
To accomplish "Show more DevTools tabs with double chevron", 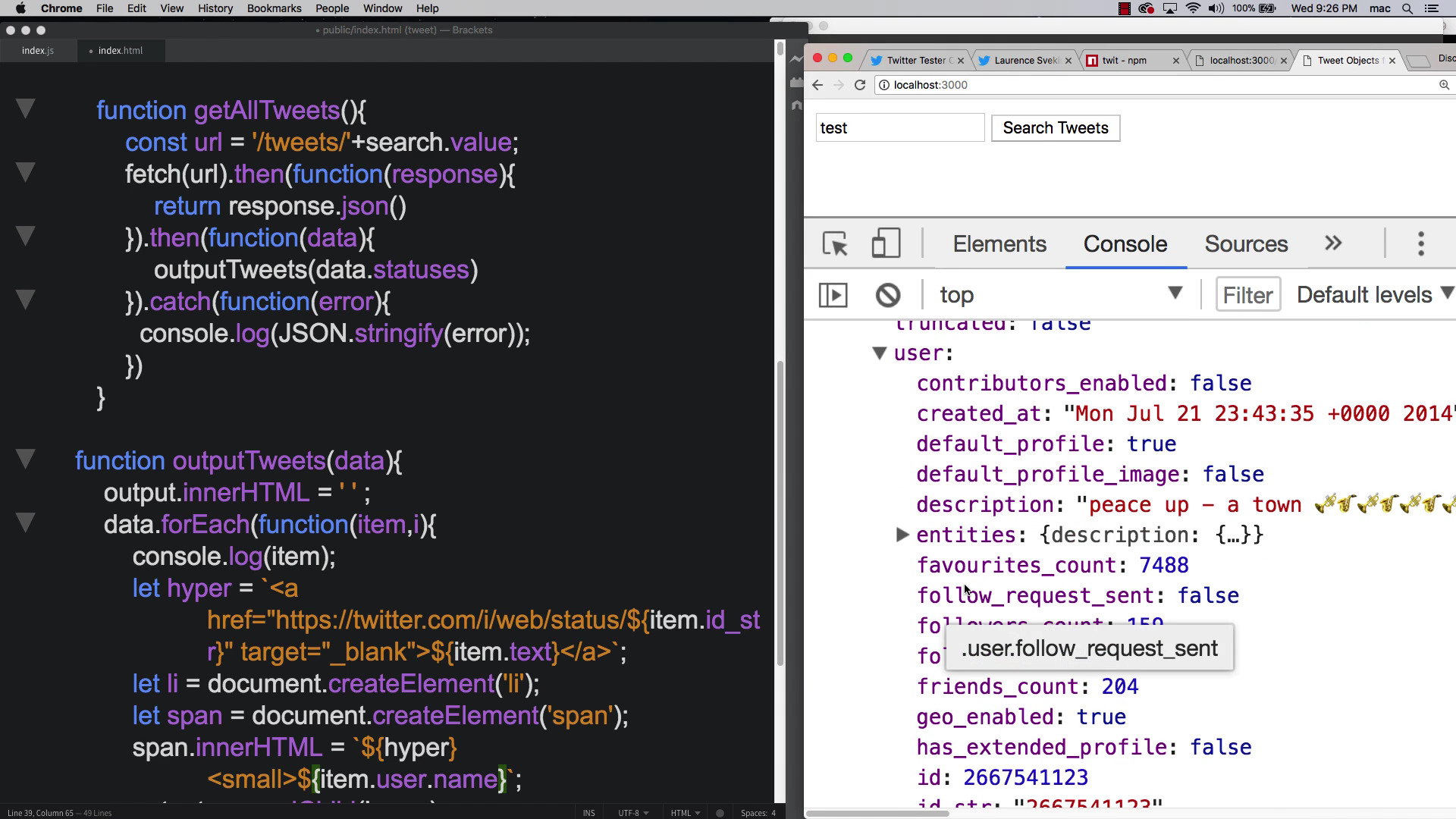I will 1333,243.
